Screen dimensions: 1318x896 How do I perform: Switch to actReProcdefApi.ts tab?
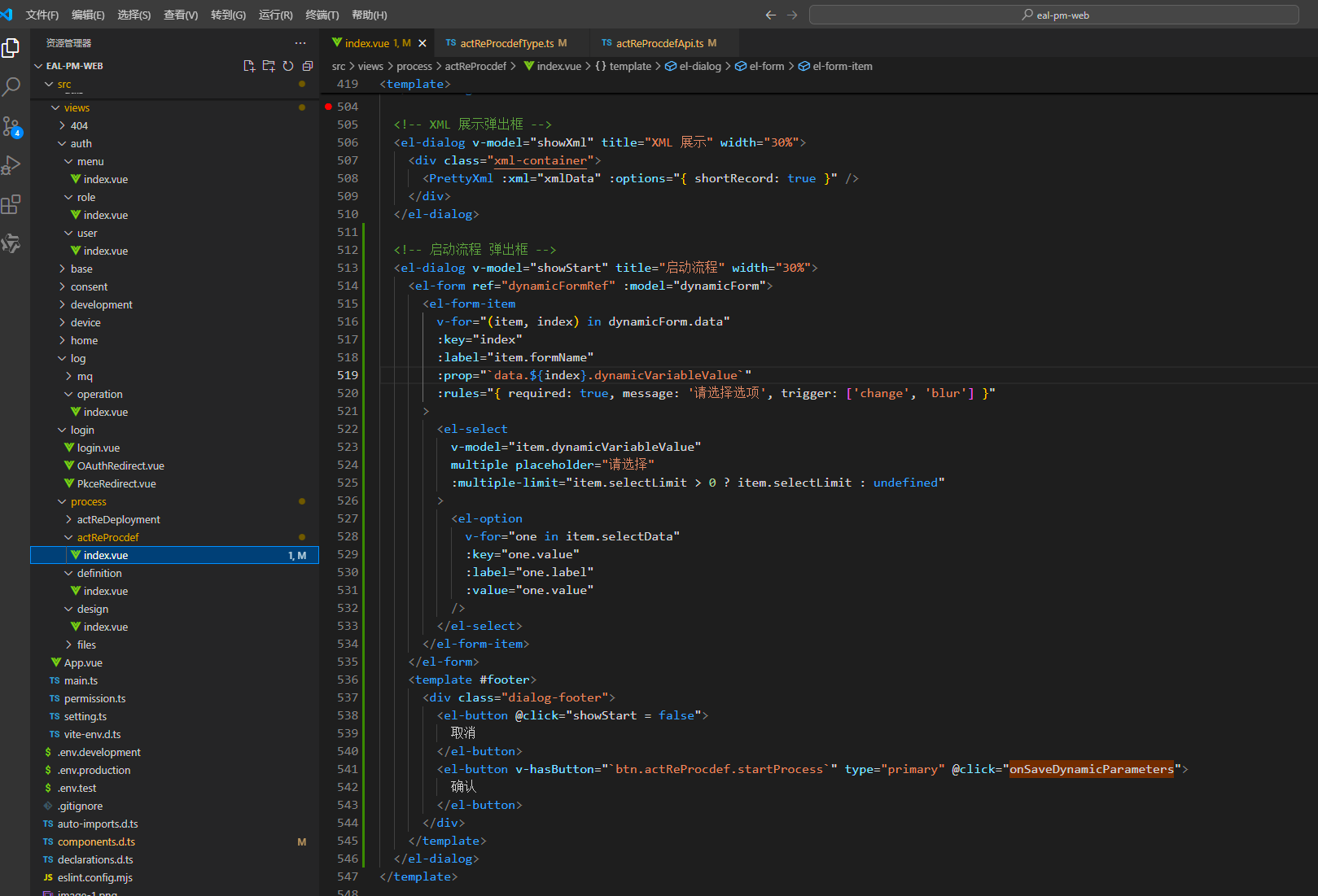[659, 43]
